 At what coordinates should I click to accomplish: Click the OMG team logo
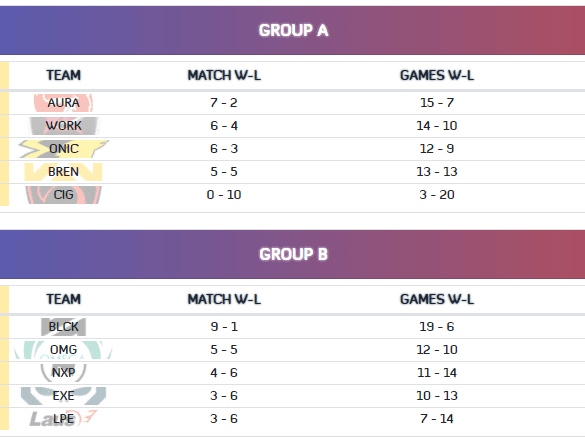[63, 350]
